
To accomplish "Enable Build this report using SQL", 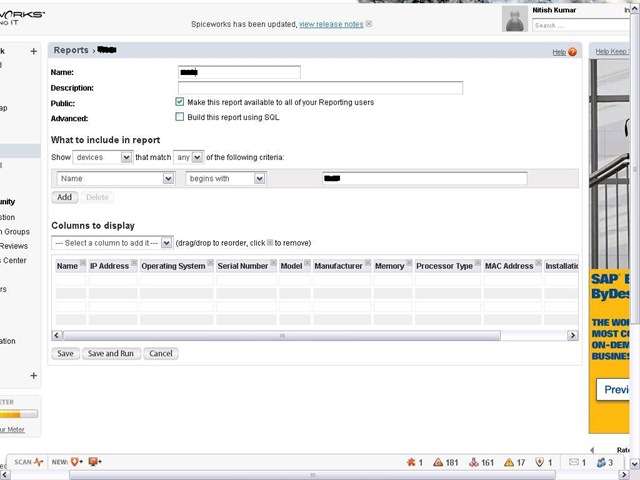I will (180, 117).
